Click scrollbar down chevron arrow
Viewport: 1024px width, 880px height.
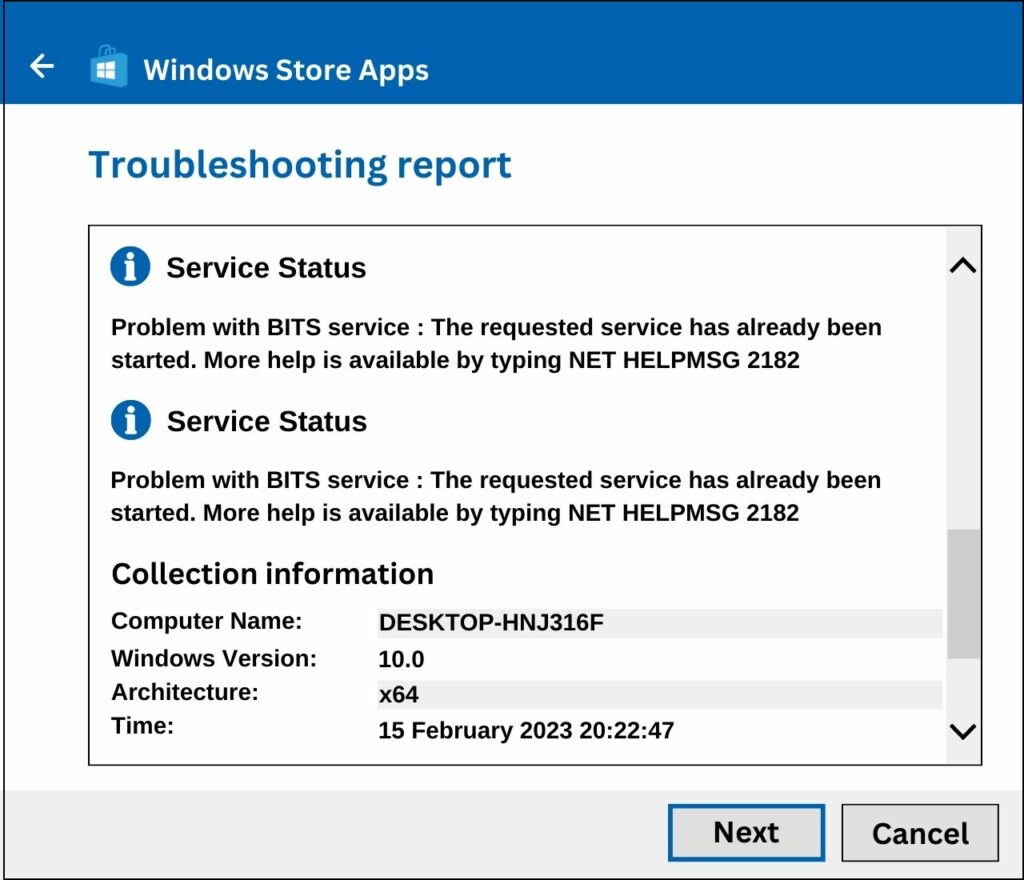point(963,731)
